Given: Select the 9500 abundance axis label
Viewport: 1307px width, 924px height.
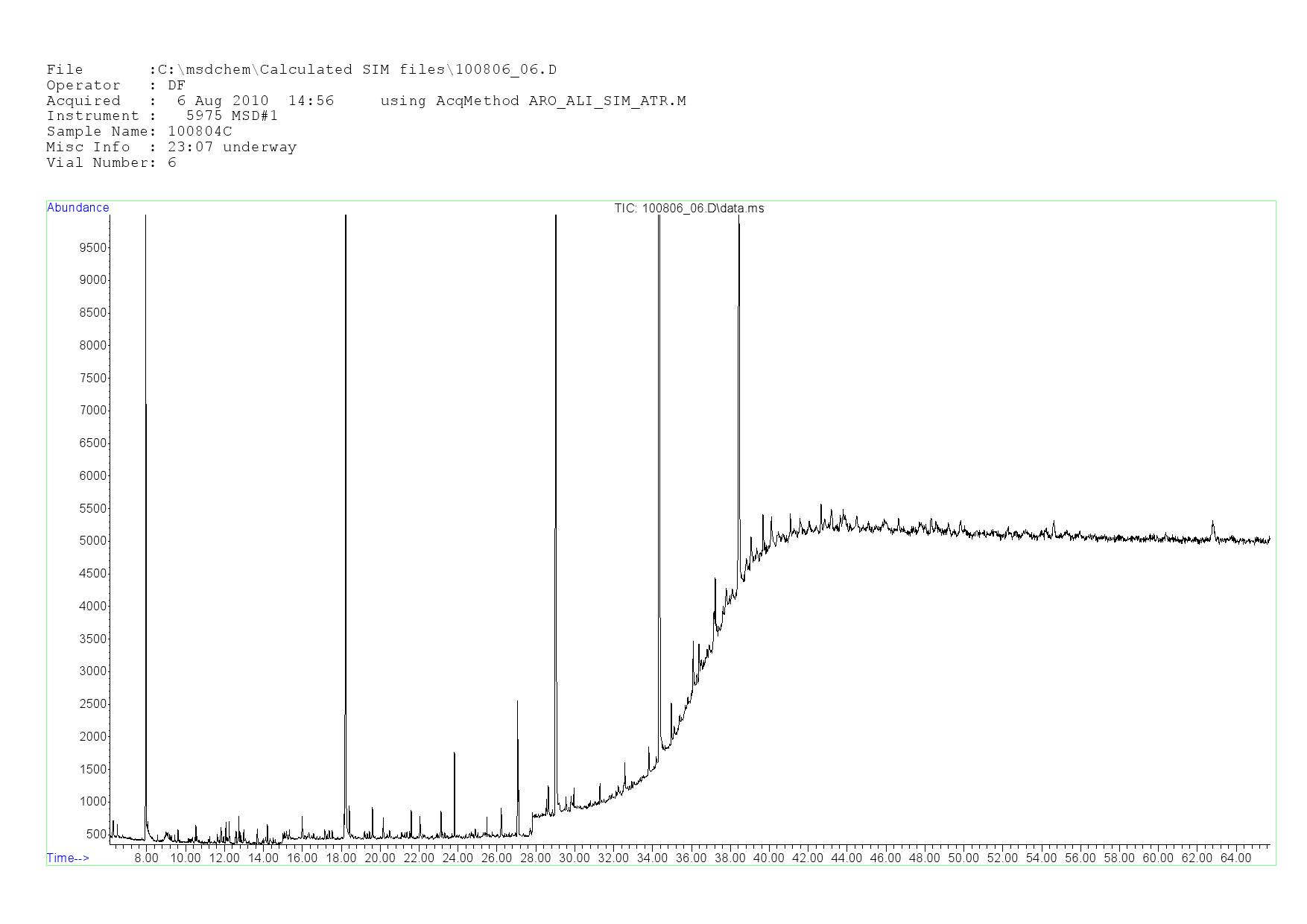Looking at the screenshot, I should 93,247.
